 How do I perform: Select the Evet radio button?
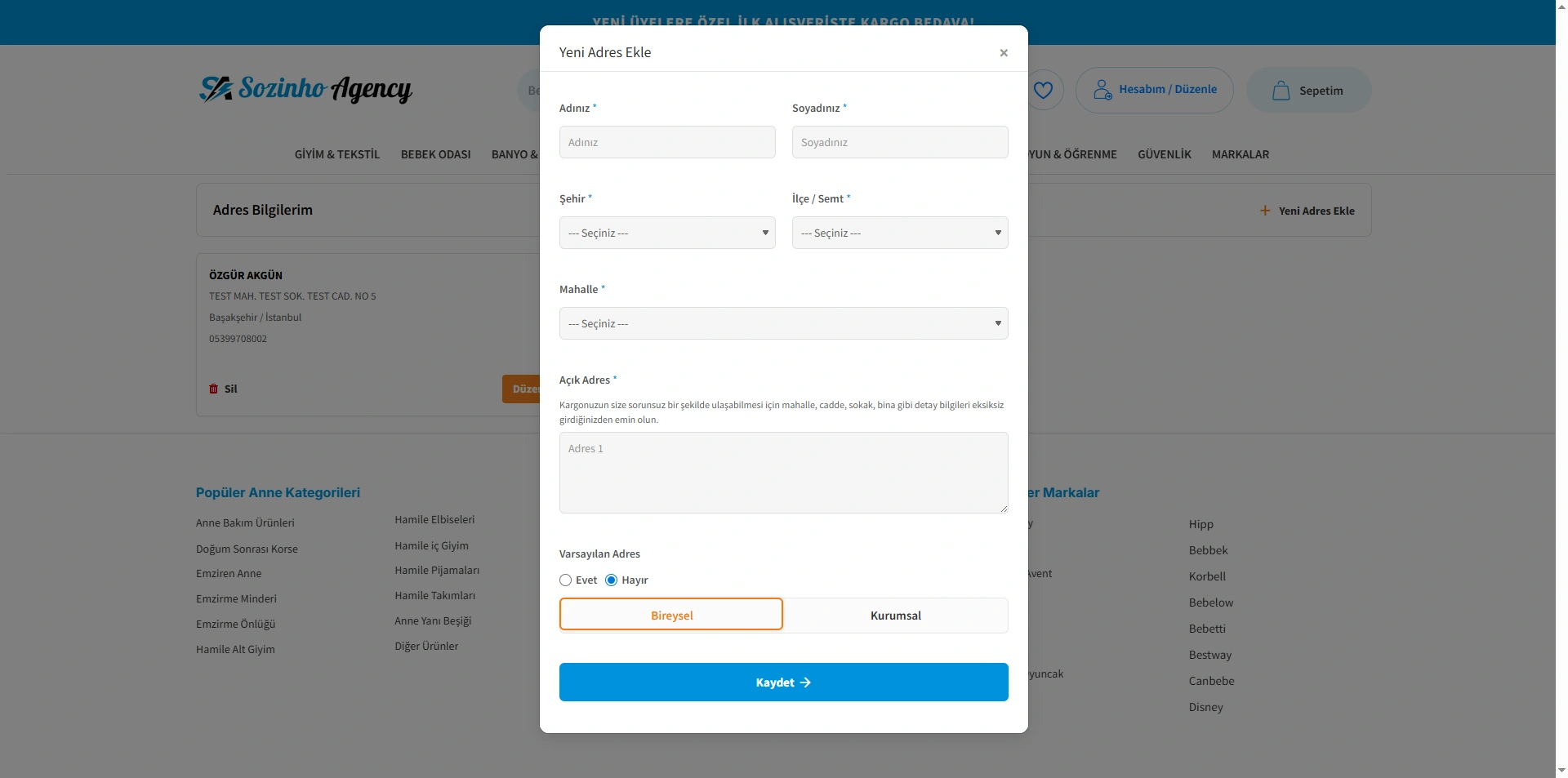point(565,580)
